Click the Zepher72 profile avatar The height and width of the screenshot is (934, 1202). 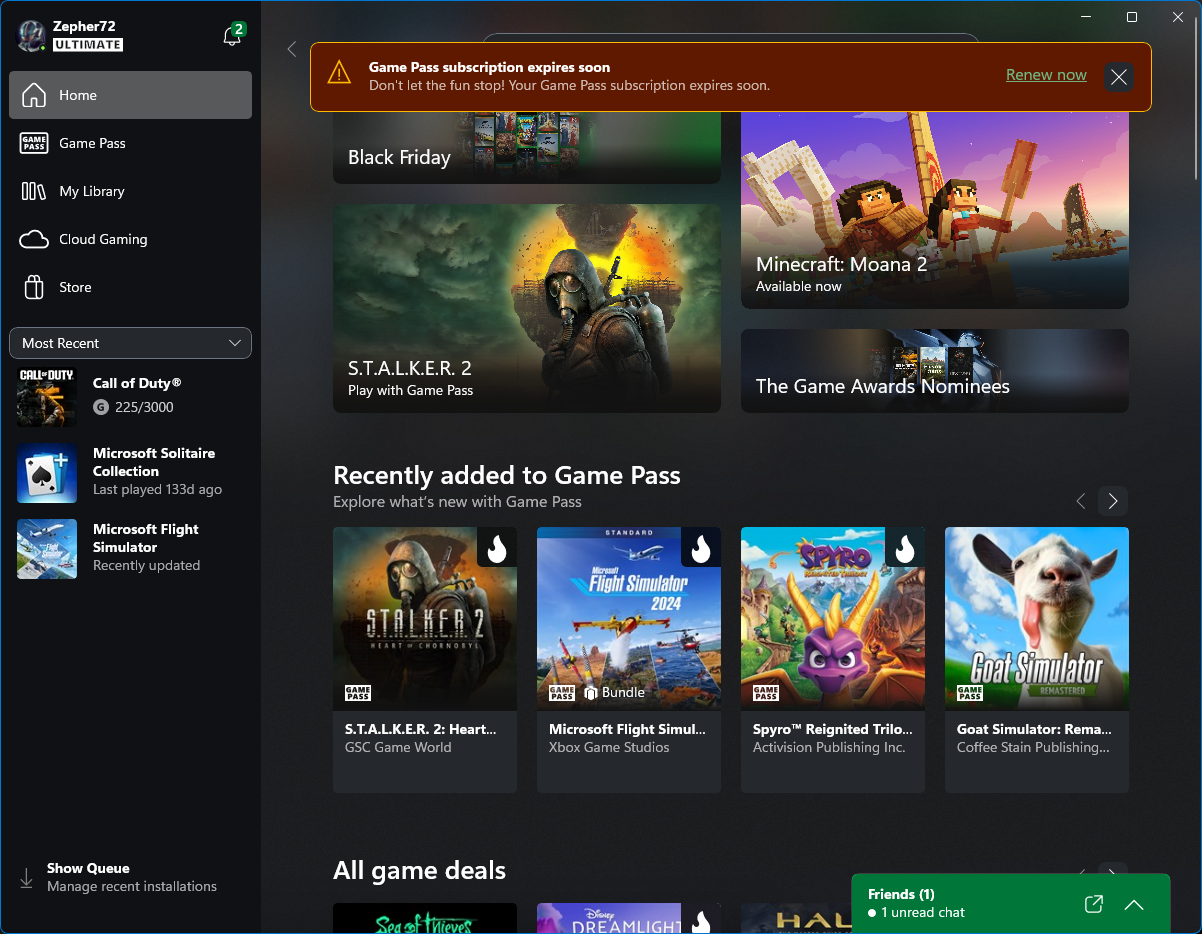tap(32, 36)
